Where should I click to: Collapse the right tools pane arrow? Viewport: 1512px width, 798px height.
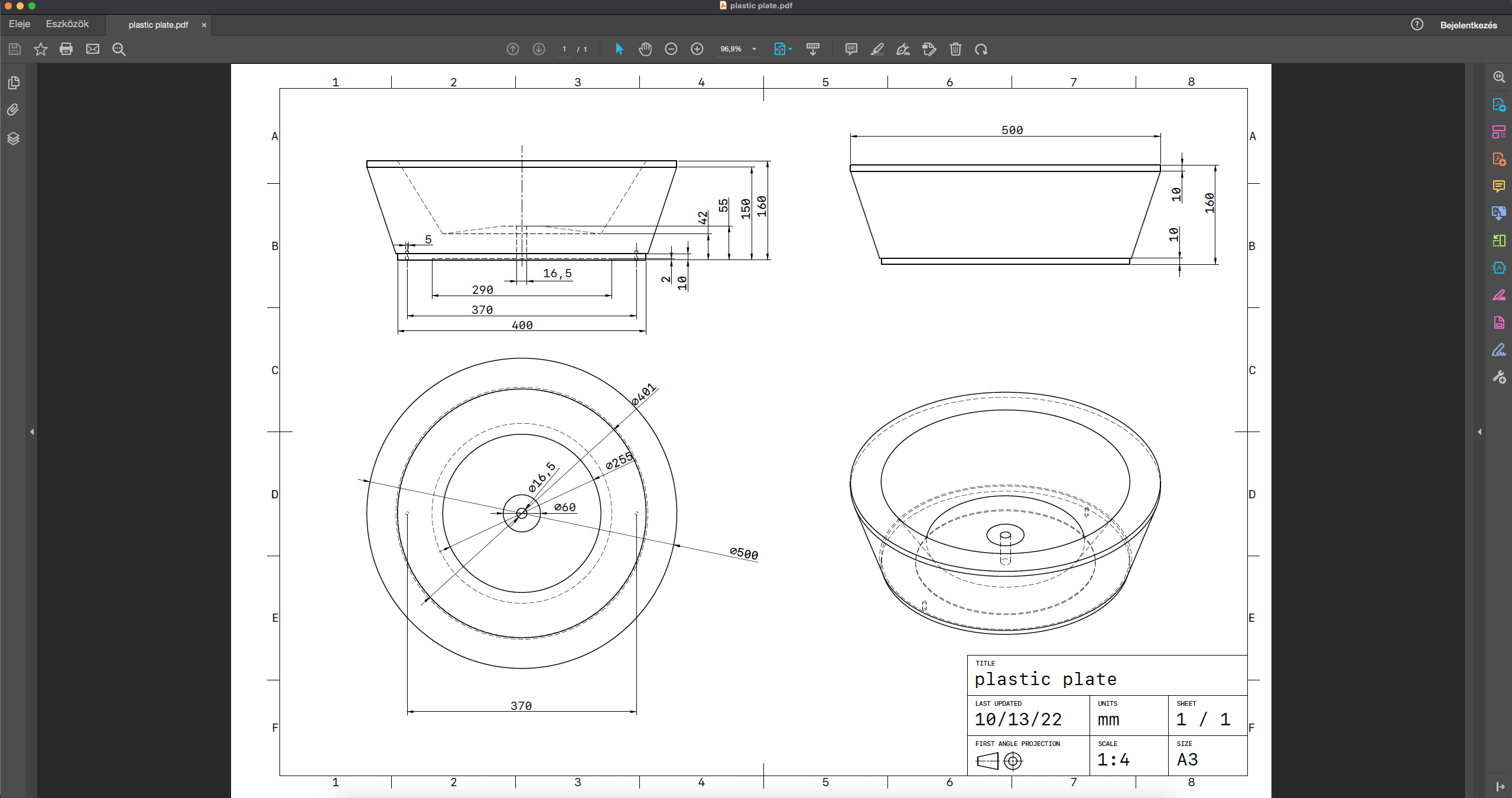pyautogui.click(x=1480, y=432)
